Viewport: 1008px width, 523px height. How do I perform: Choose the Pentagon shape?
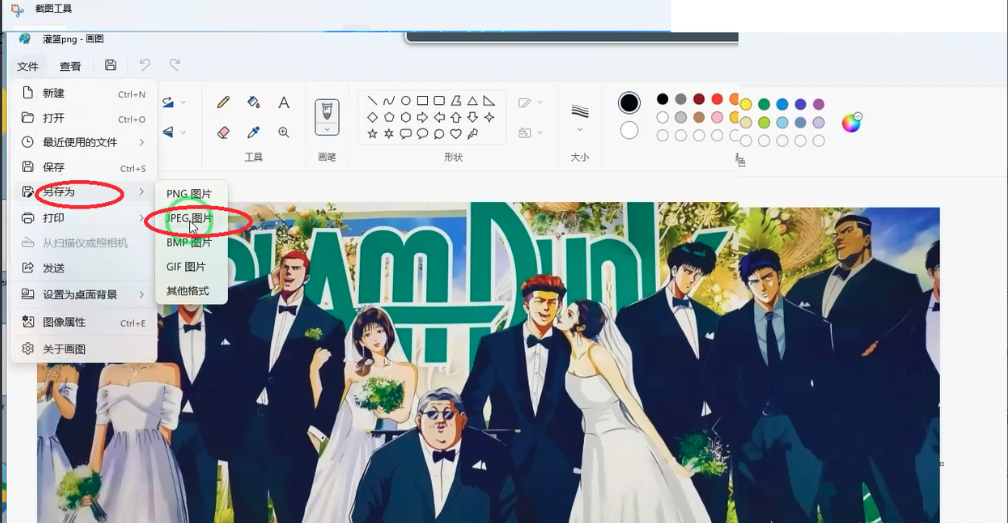(x=389, y=118)
